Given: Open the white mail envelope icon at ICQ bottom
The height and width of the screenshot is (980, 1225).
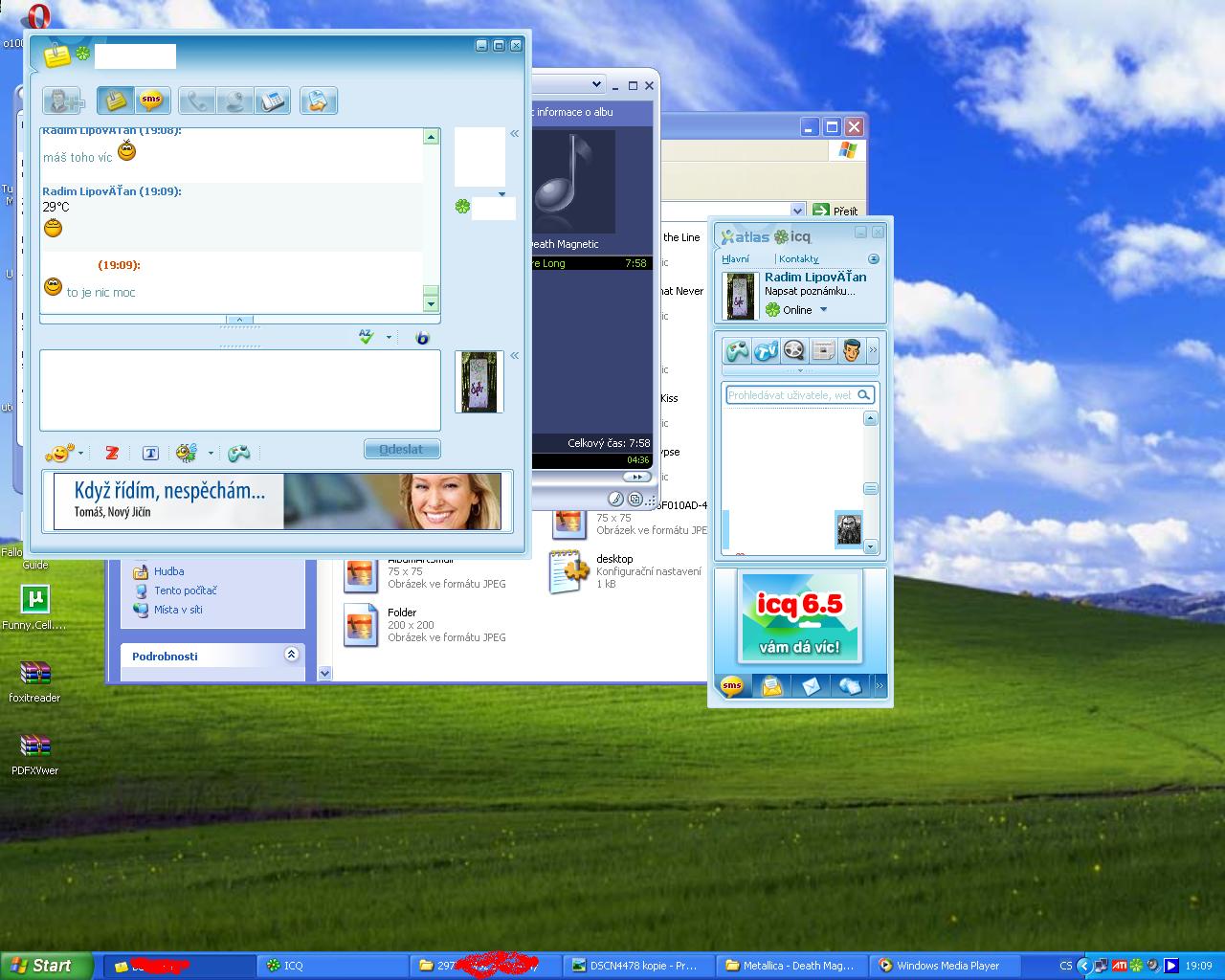Looking at the screenshot, I should pos(811,685).
